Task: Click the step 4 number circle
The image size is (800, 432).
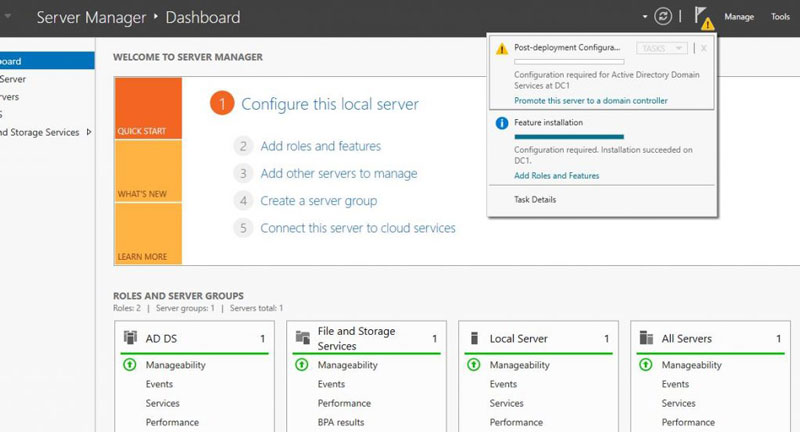Action: click(x=243, y=201)
